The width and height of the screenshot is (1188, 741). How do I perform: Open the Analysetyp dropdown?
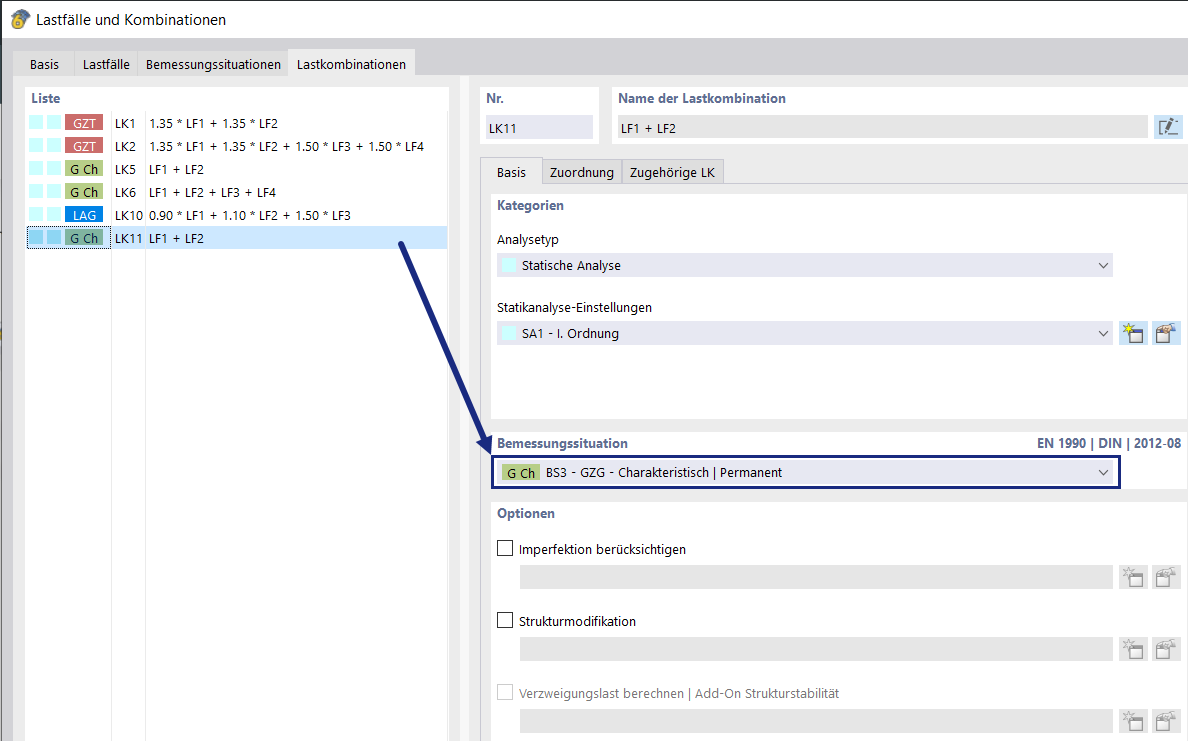[x=805, y=265]
